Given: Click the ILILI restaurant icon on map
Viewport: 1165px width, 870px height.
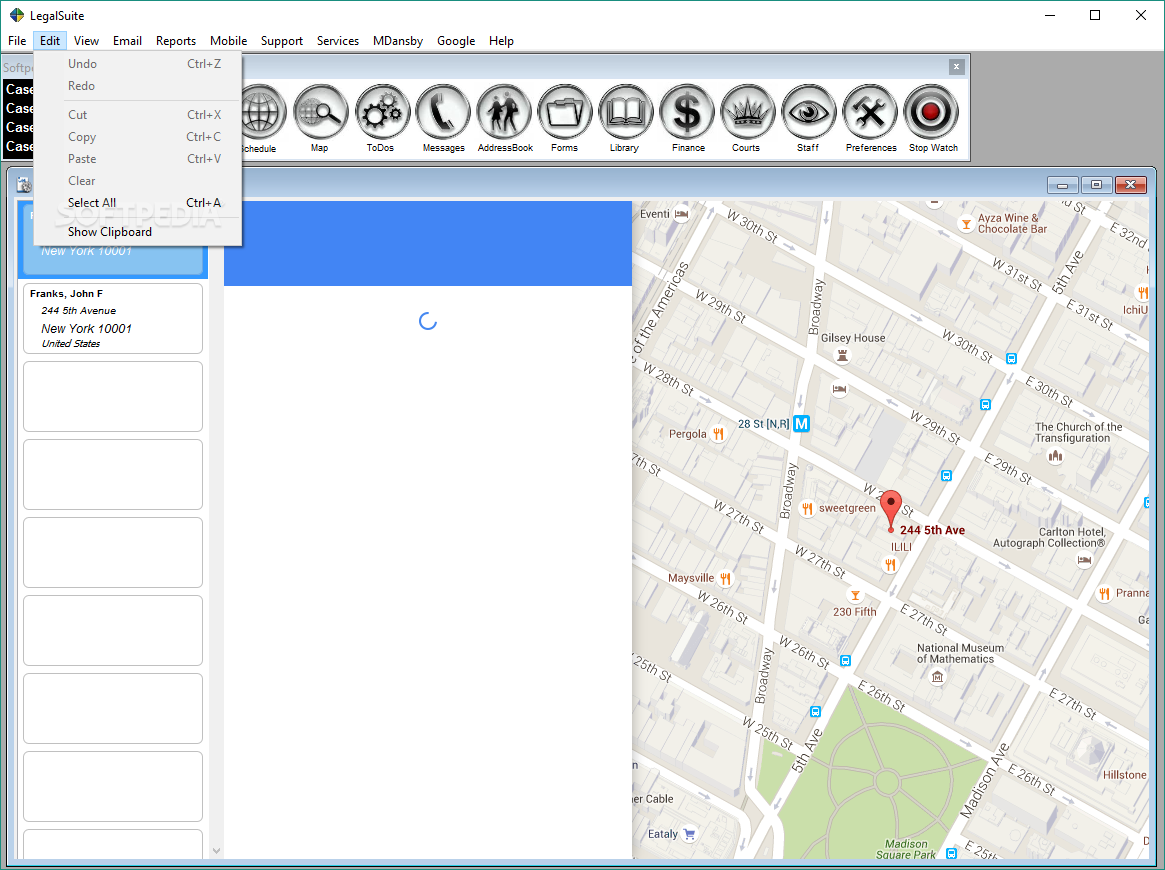Looking at the screenshot, I should (x=890, y=565).
